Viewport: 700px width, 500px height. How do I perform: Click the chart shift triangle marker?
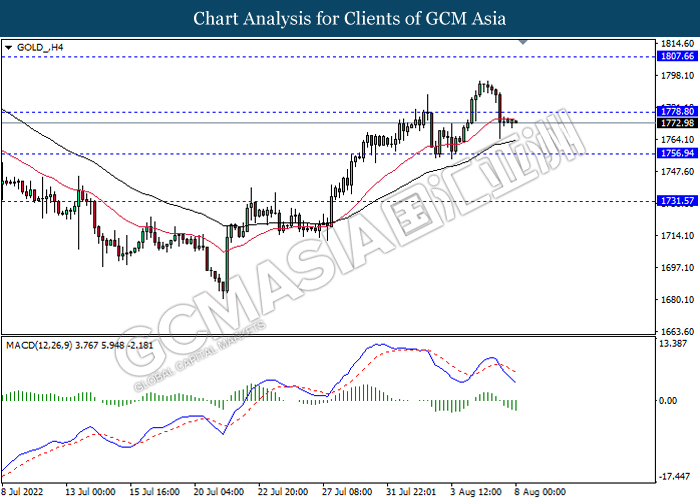[523, 42]
